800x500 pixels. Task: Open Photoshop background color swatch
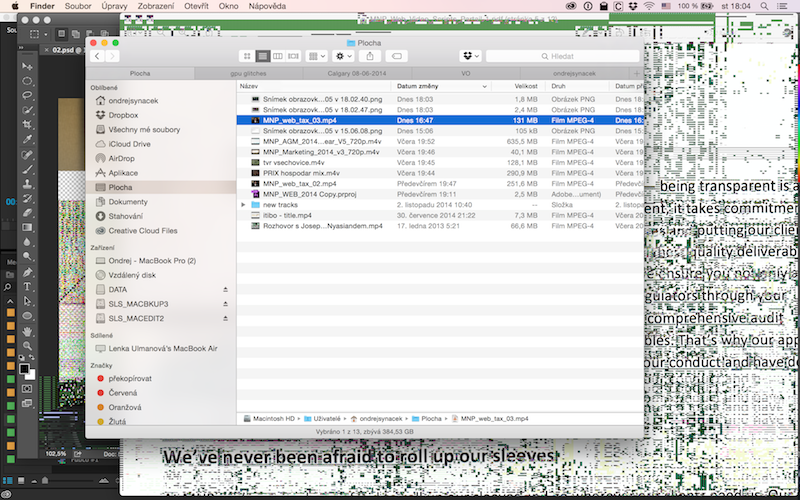pos(31,376)
